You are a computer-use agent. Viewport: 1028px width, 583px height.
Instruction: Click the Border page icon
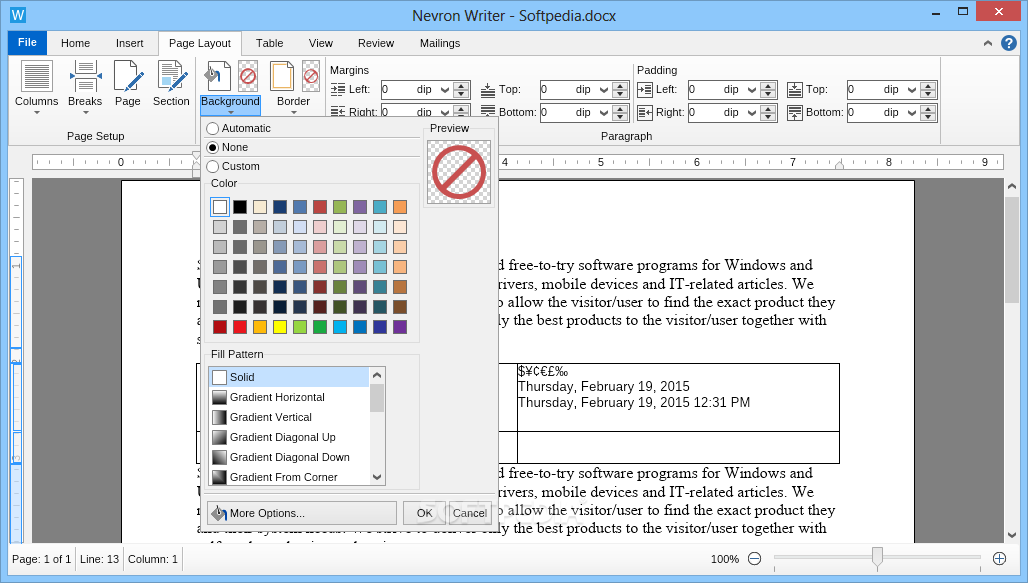click(282, 76)
